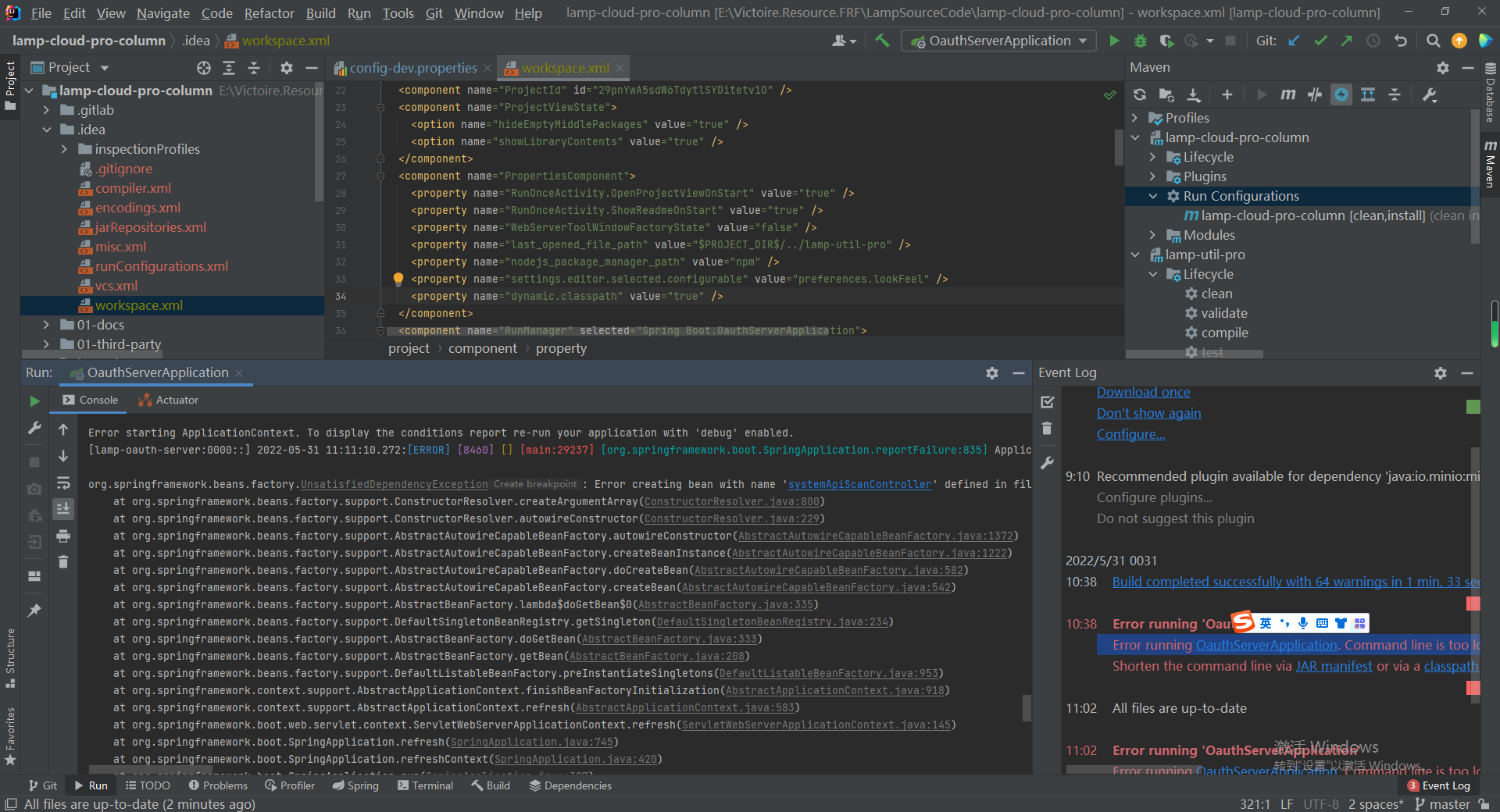The height and width of the screenshot is (812, 1500).
Task: Rerun the OauthServerApplication console
Action: click(x=34, y=401)
